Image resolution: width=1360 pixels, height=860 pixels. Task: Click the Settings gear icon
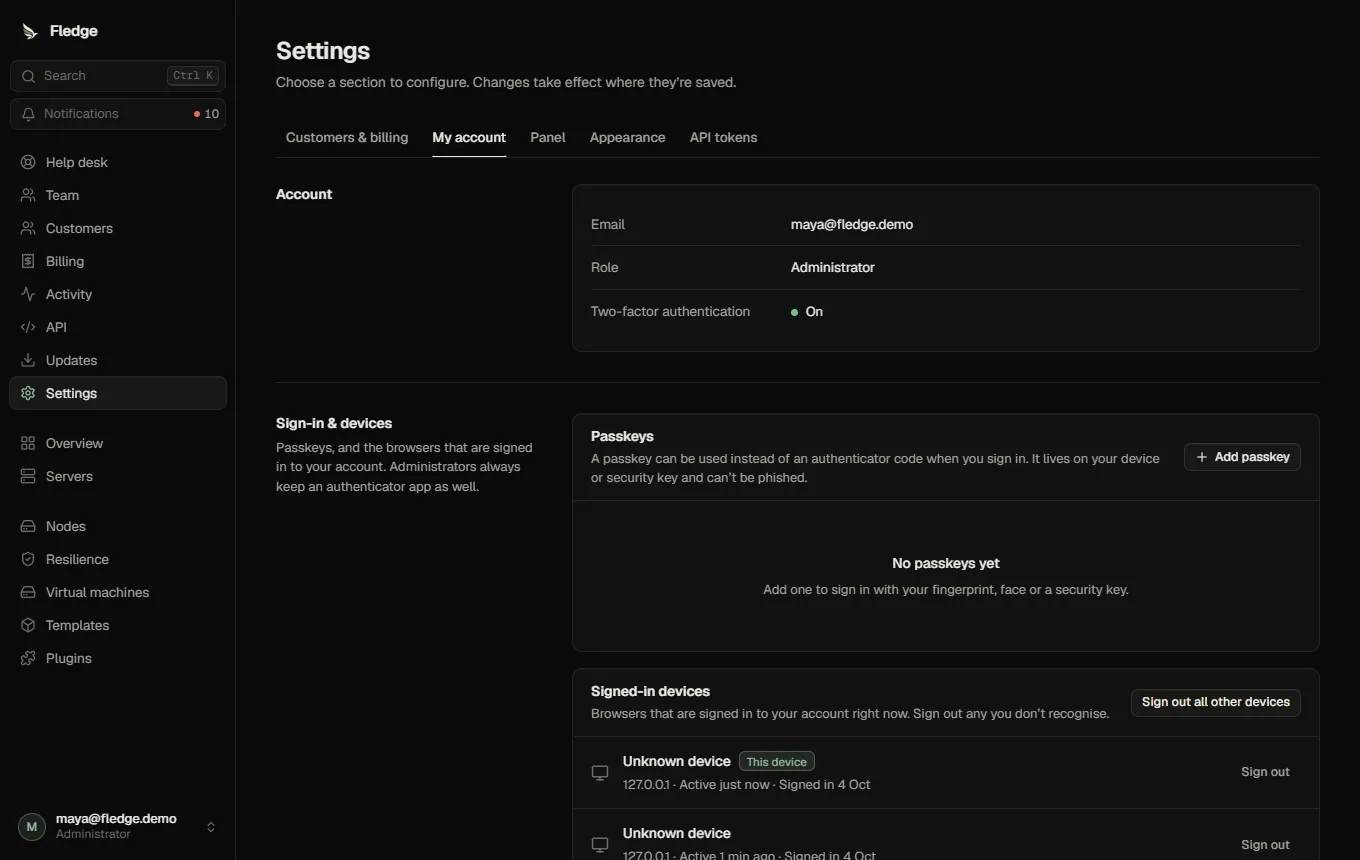click(28, 393)
